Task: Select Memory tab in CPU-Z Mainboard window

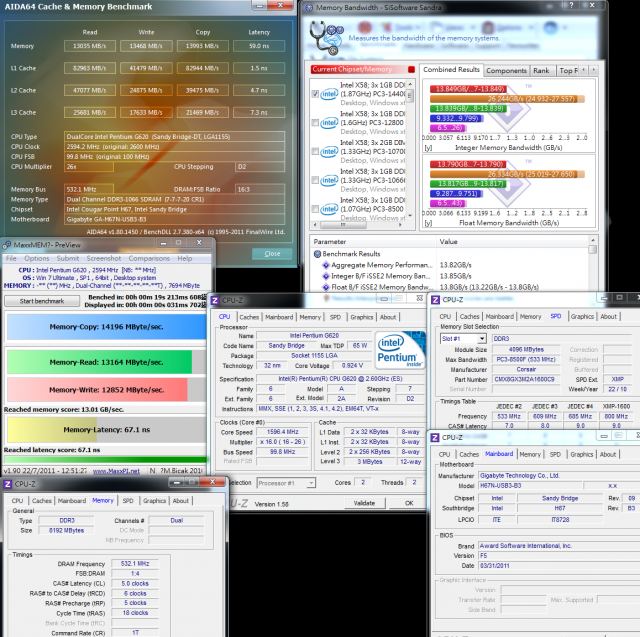Action: click(530, 455)
